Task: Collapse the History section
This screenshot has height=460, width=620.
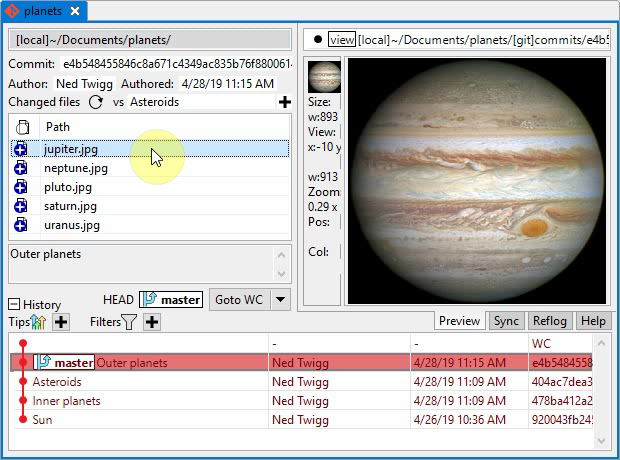Action: pos(14,304)
